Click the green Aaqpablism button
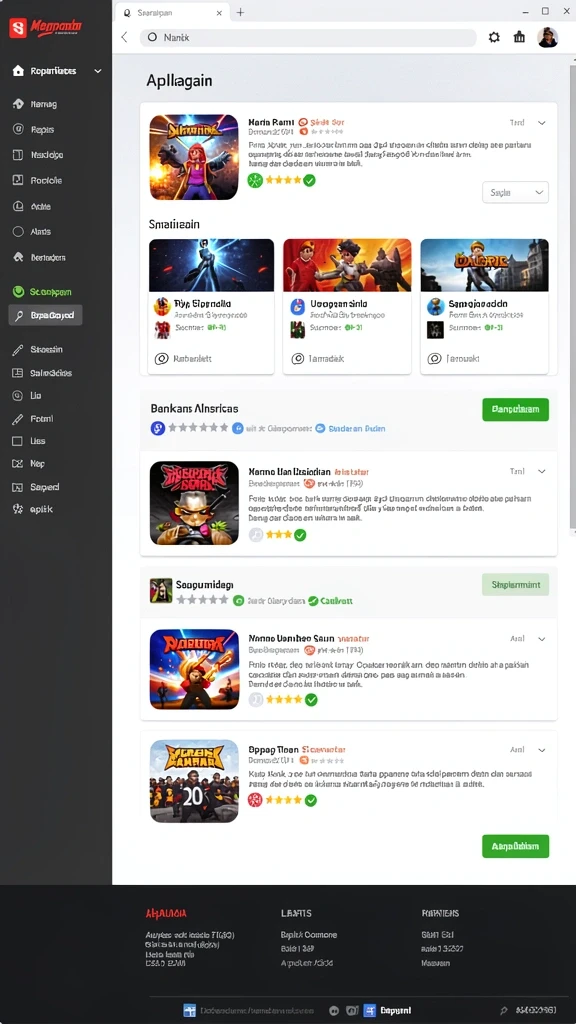The image size is (576, 1024). tap(515, 846)
